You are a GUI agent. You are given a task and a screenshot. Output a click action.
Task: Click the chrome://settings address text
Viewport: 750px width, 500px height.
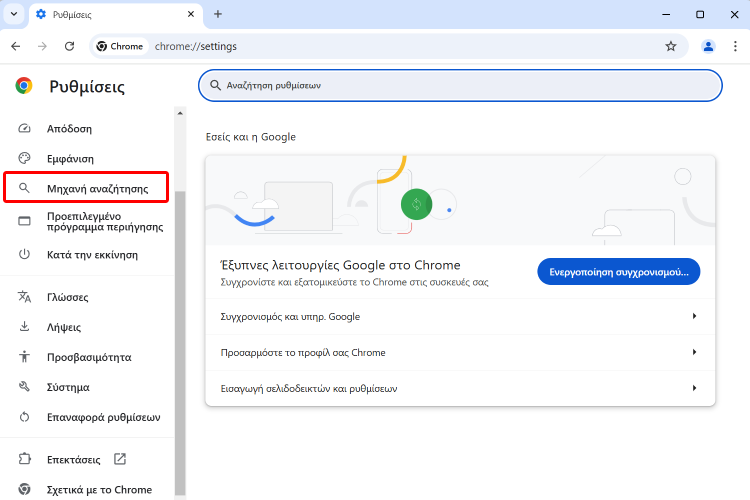[196, 46]
